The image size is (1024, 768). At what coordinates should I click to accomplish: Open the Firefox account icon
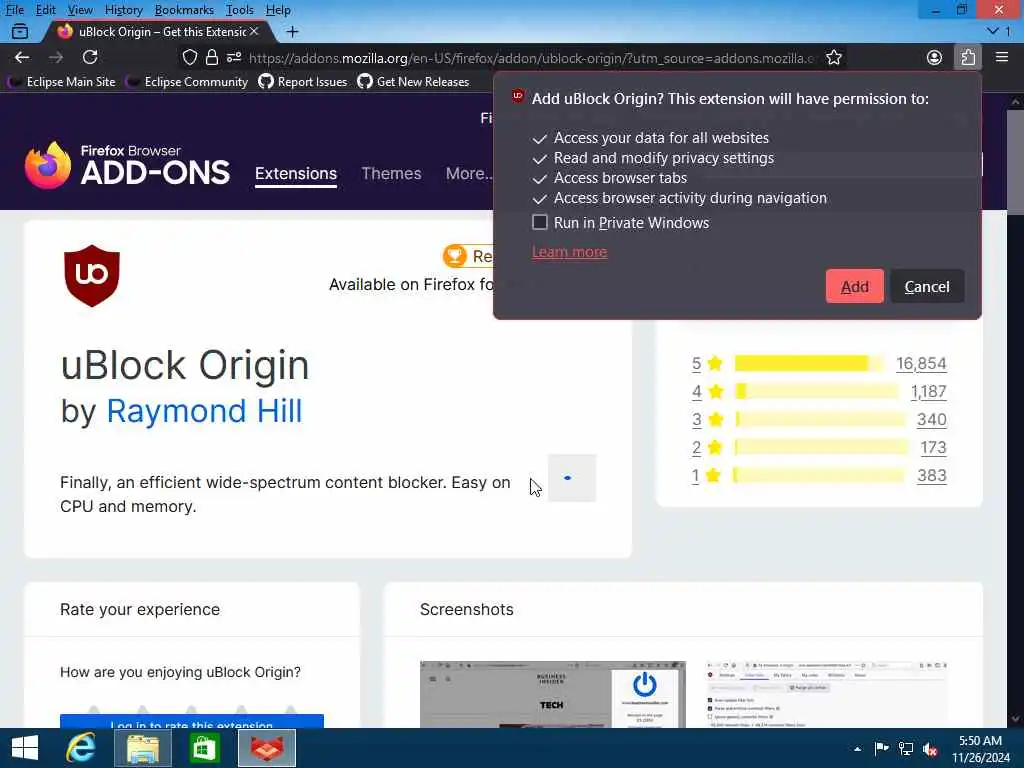pos(935,57)
